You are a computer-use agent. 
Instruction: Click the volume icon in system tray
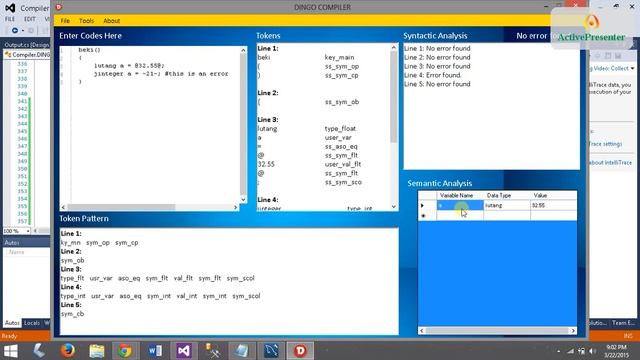(593, 351)
